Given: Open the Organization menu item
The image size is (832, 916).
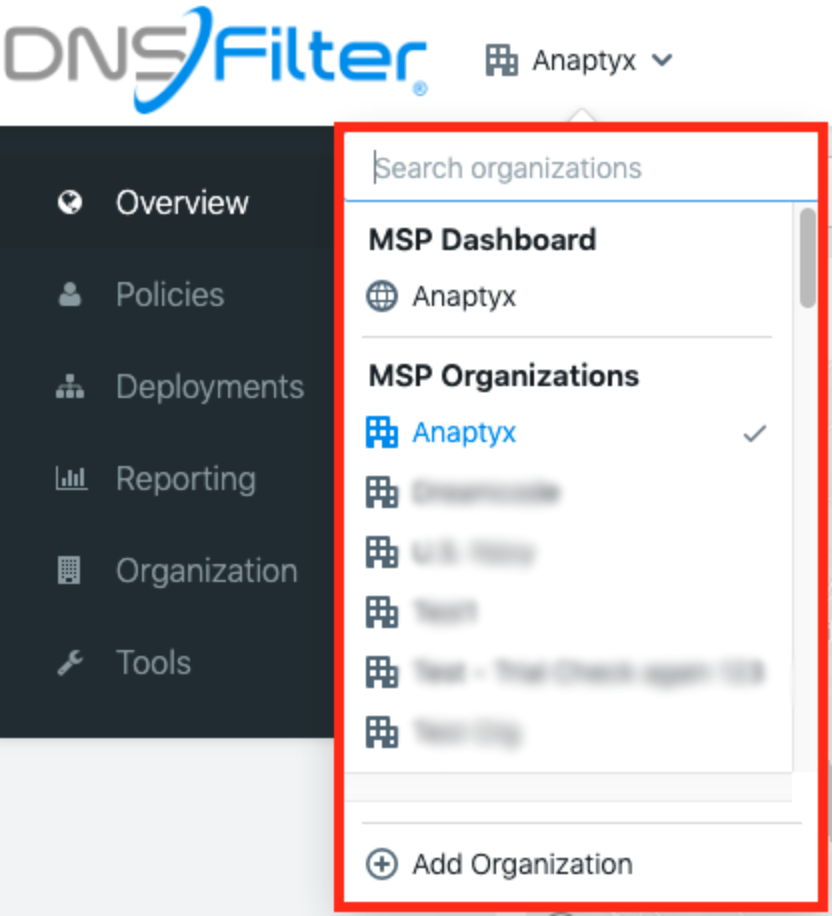Looking at the screenshot, I should coord(207,571).
